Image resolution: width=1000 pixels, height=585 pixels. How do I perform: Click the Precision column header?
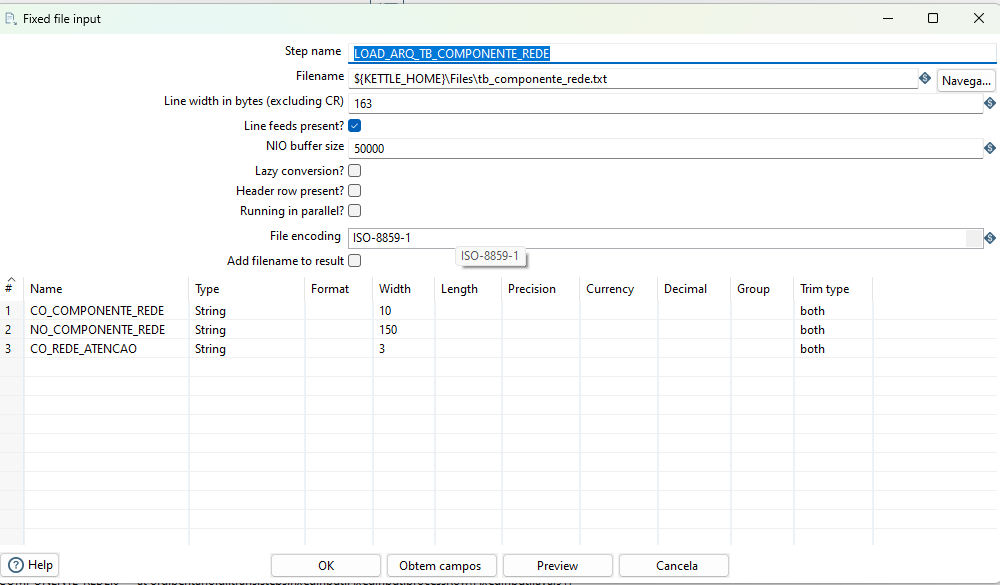pos(540,289)
